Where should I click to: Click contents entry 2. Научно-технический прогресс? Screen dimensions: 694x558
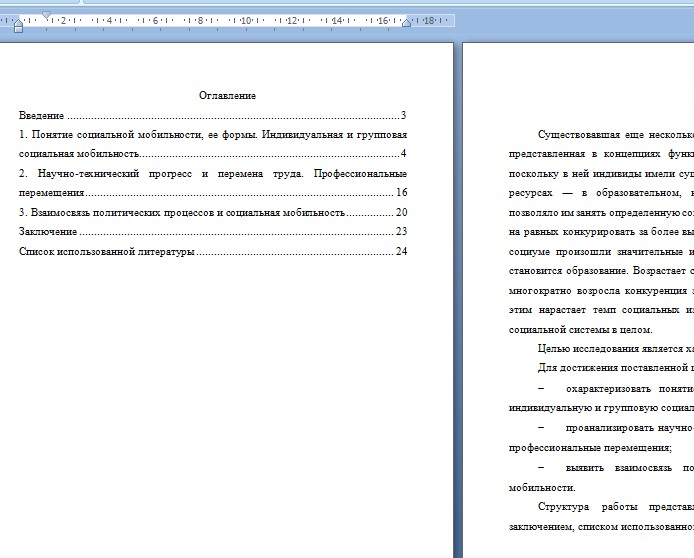point(212,183)
